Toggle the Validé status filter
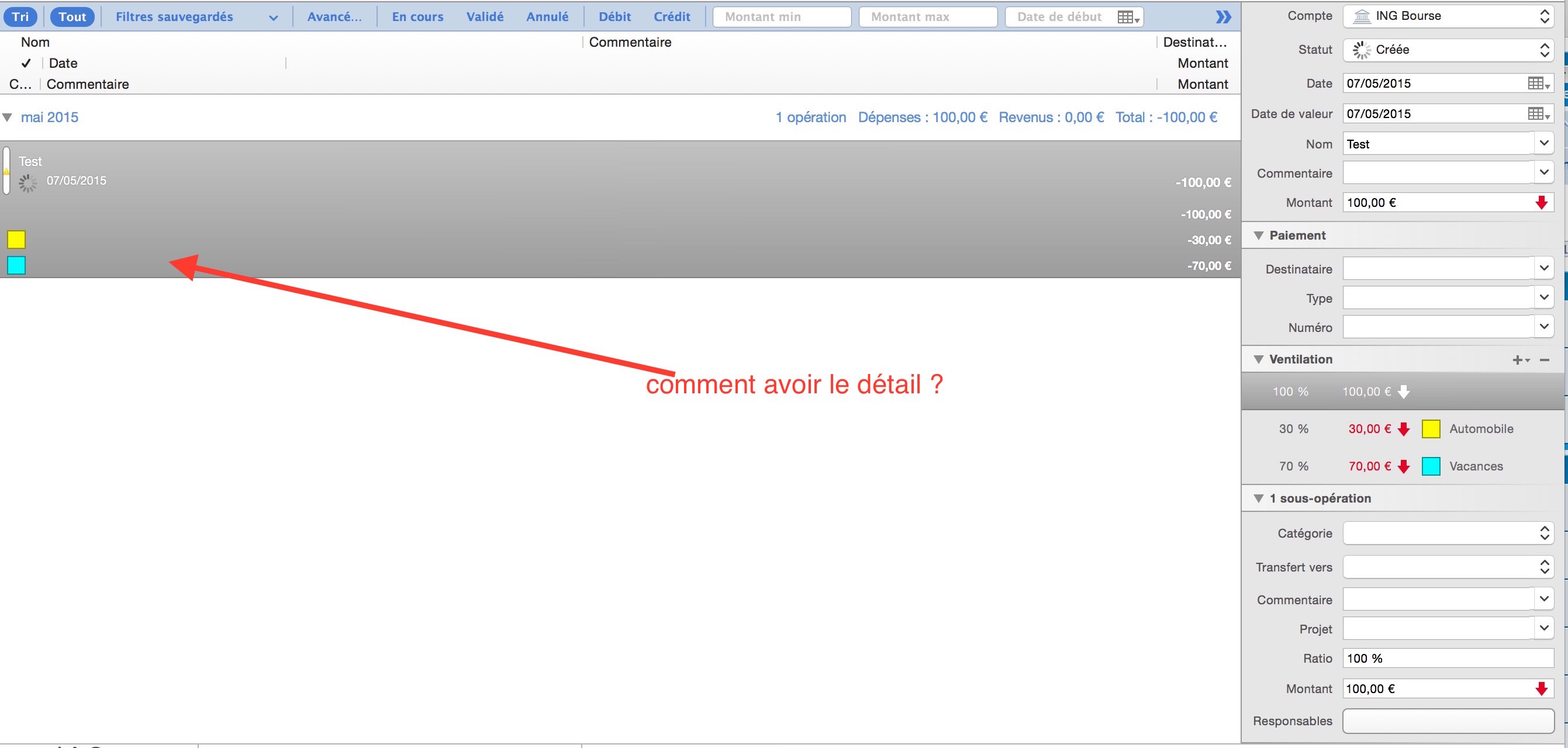 point(485,16)
